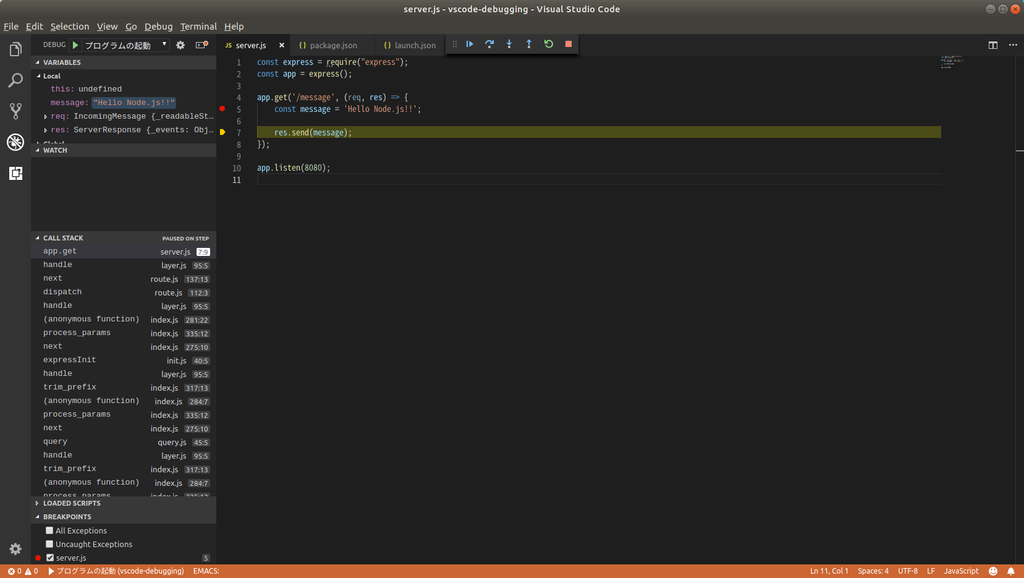Step into in the debug toolbar

[509, 44]
